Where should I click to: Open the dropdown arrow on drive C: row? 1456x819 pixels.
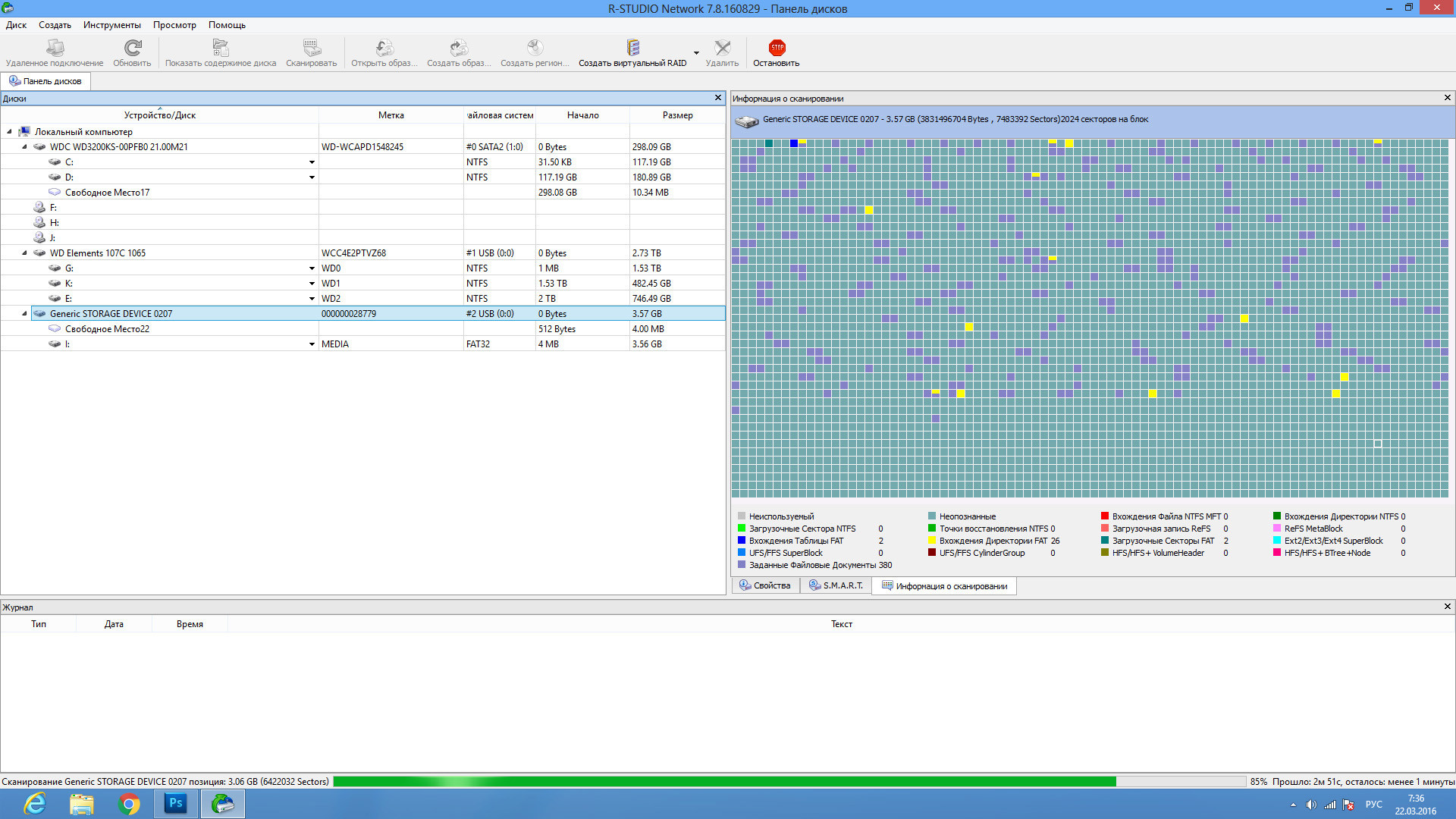click(x=312, y=162)
